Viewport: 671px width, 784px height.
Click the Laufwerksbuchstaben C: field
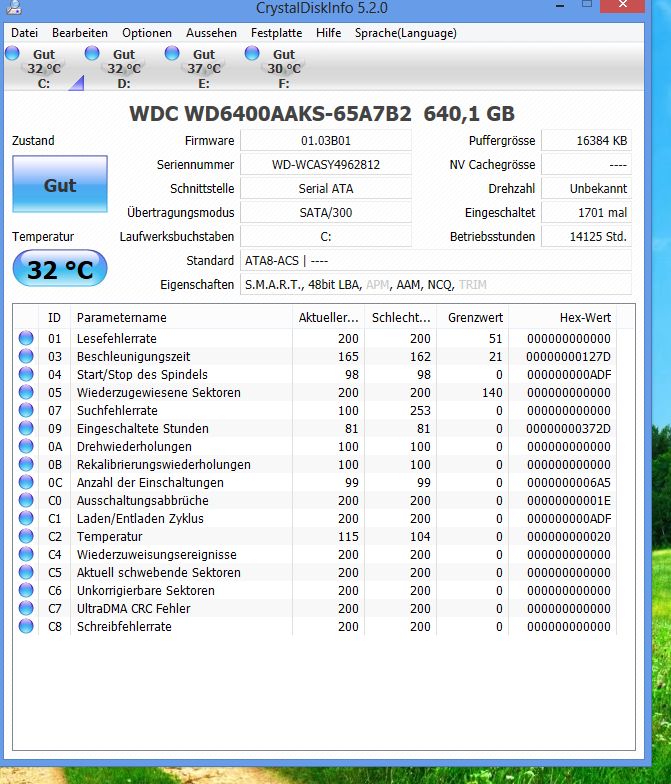(x=326, y=236)
